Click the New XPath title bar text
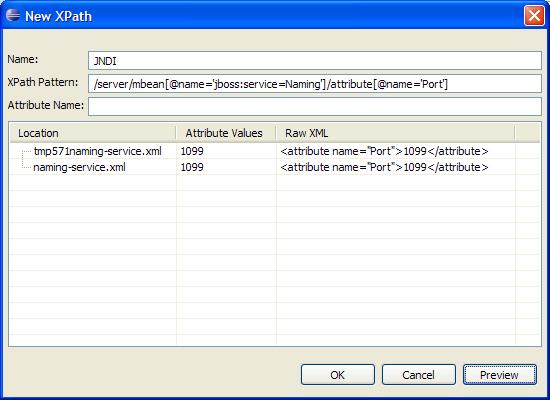This screenshot has width=550, height=400. 58,16
